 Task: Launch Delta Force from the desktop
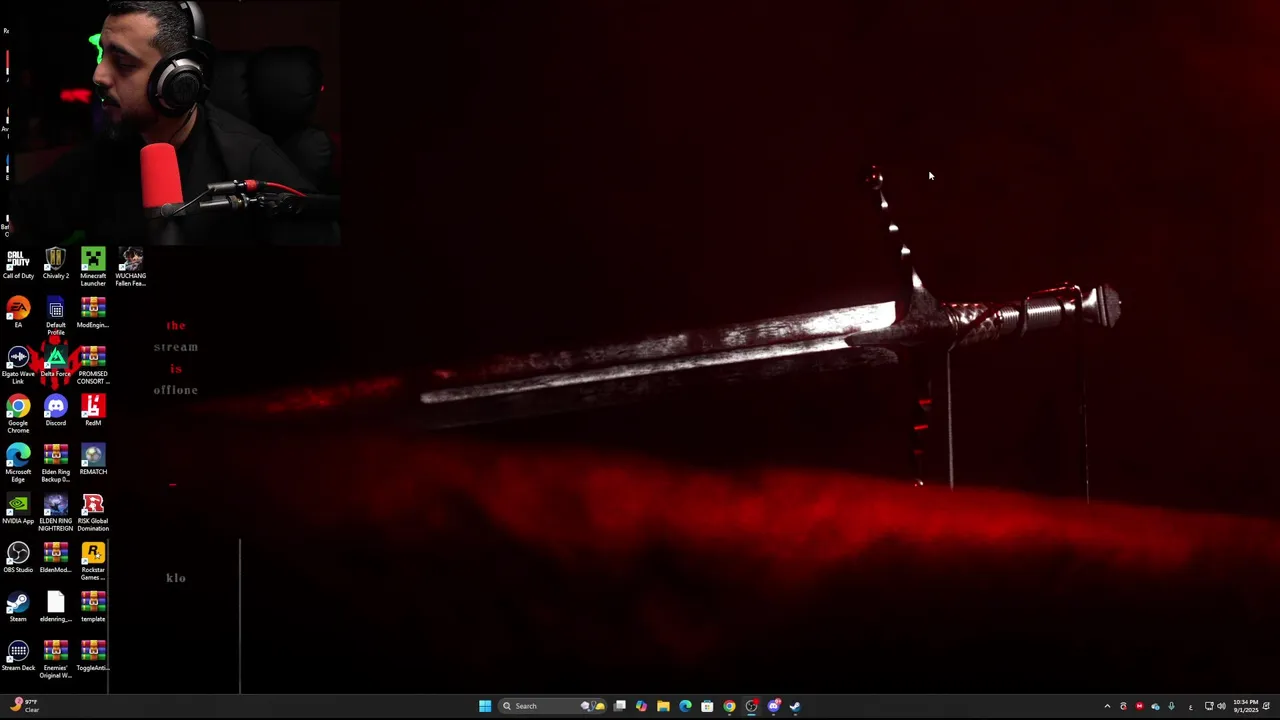pos(55,362)
